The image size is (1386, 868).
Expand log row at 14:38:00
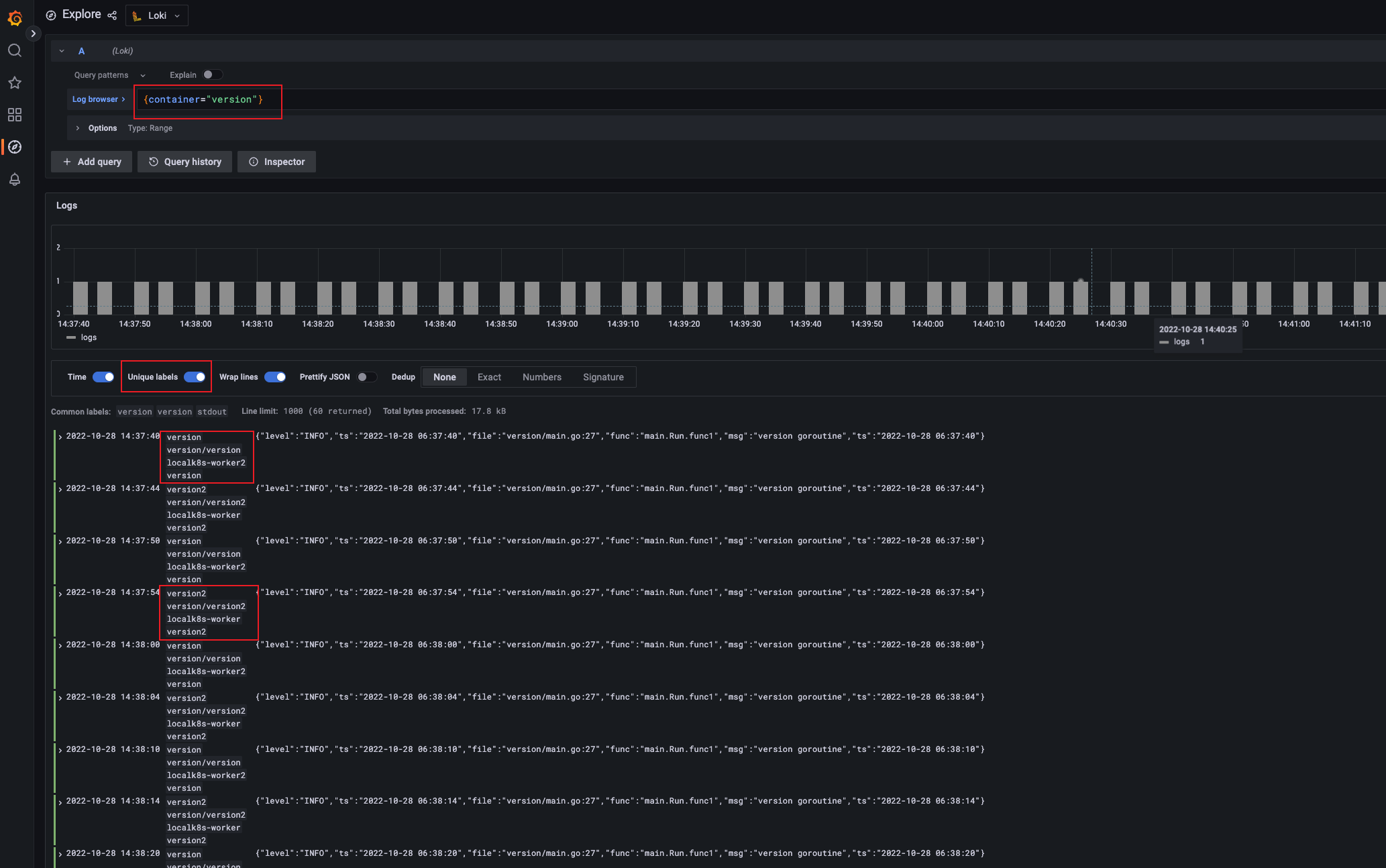(x=60, y=645)
